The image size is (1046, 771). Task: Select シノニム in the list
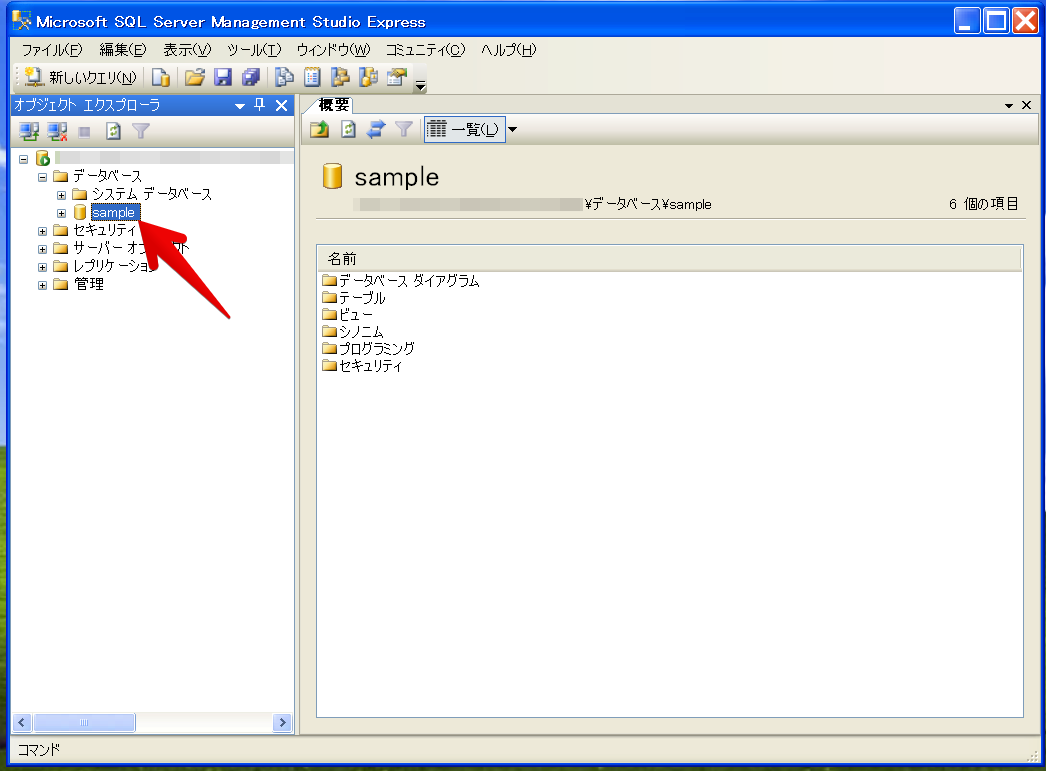[x=353, y=331]
